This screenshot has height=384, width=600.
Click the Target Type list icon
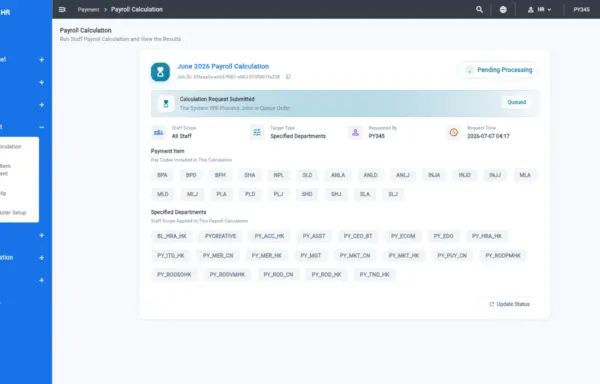tap(257, 132)
